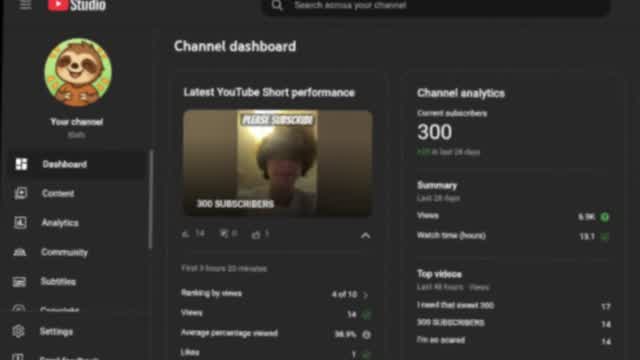
Task: Click the Content icon in sidebar
Action: 20,193
